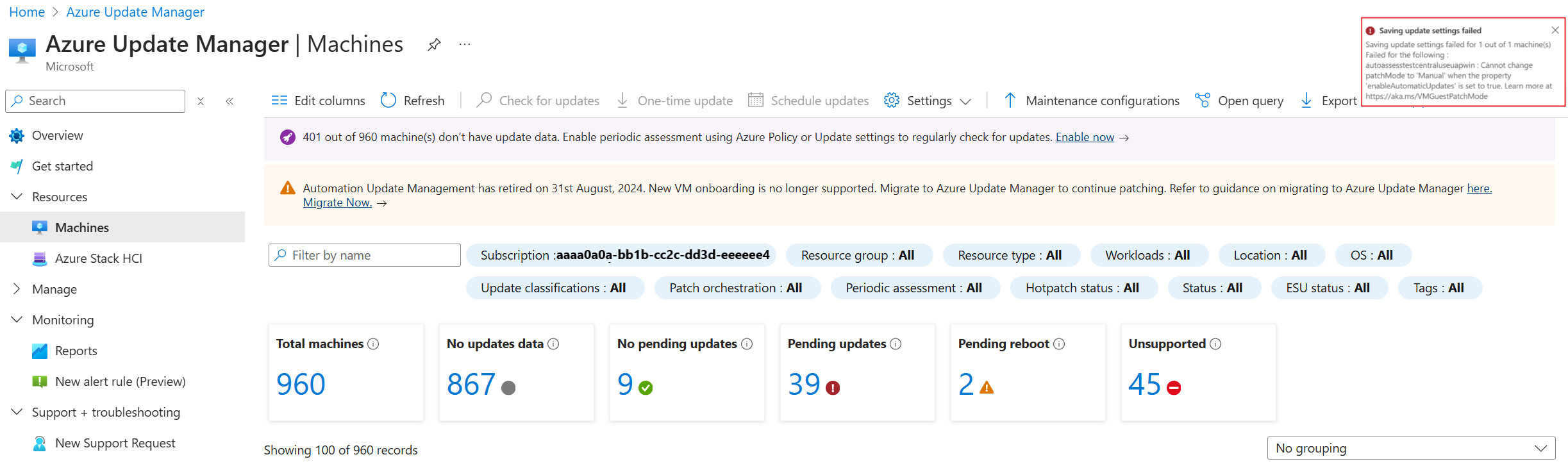Click info icon next to Unsupported
The image size is (1568, 466).
[x=1215, y=344]
